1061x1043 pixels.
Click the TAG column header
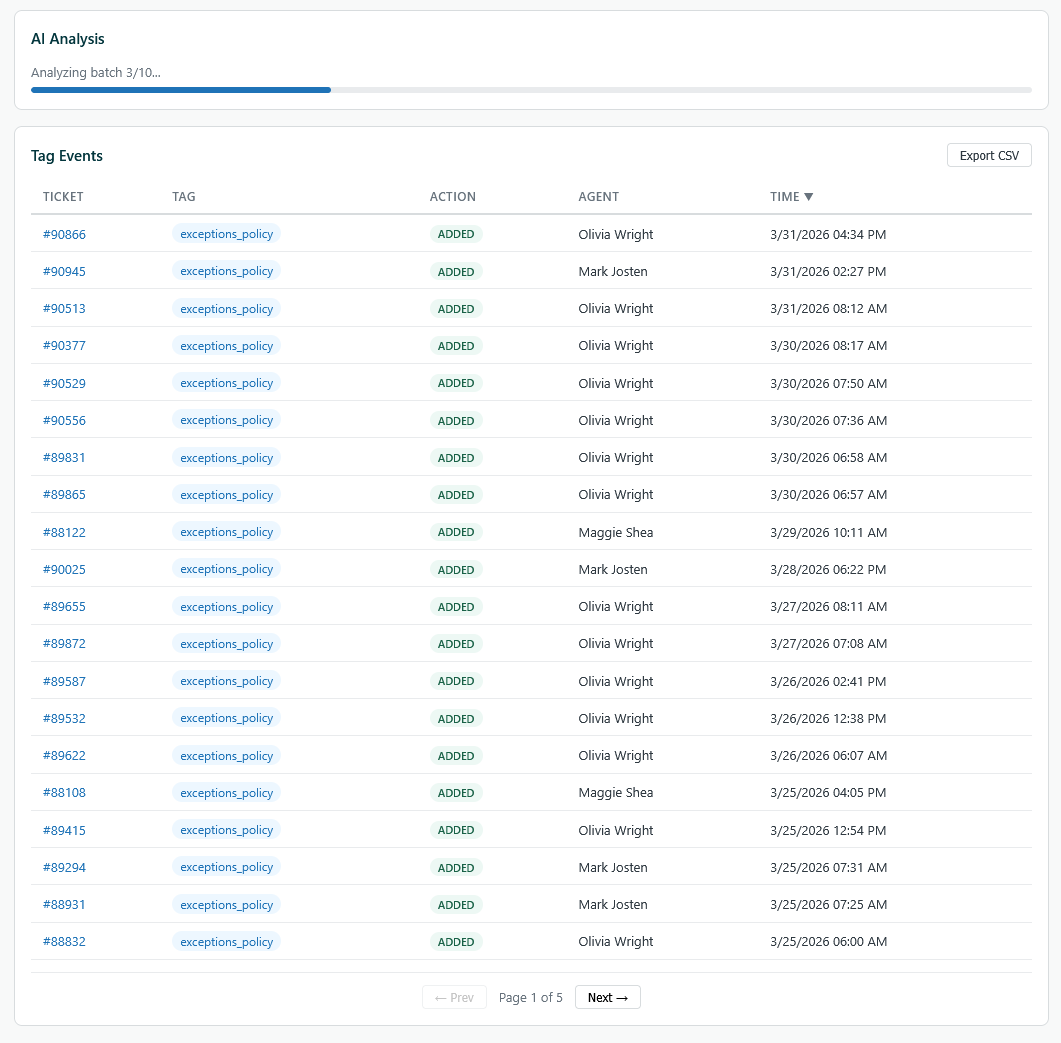pyautogui.click(x=183, y=197)
